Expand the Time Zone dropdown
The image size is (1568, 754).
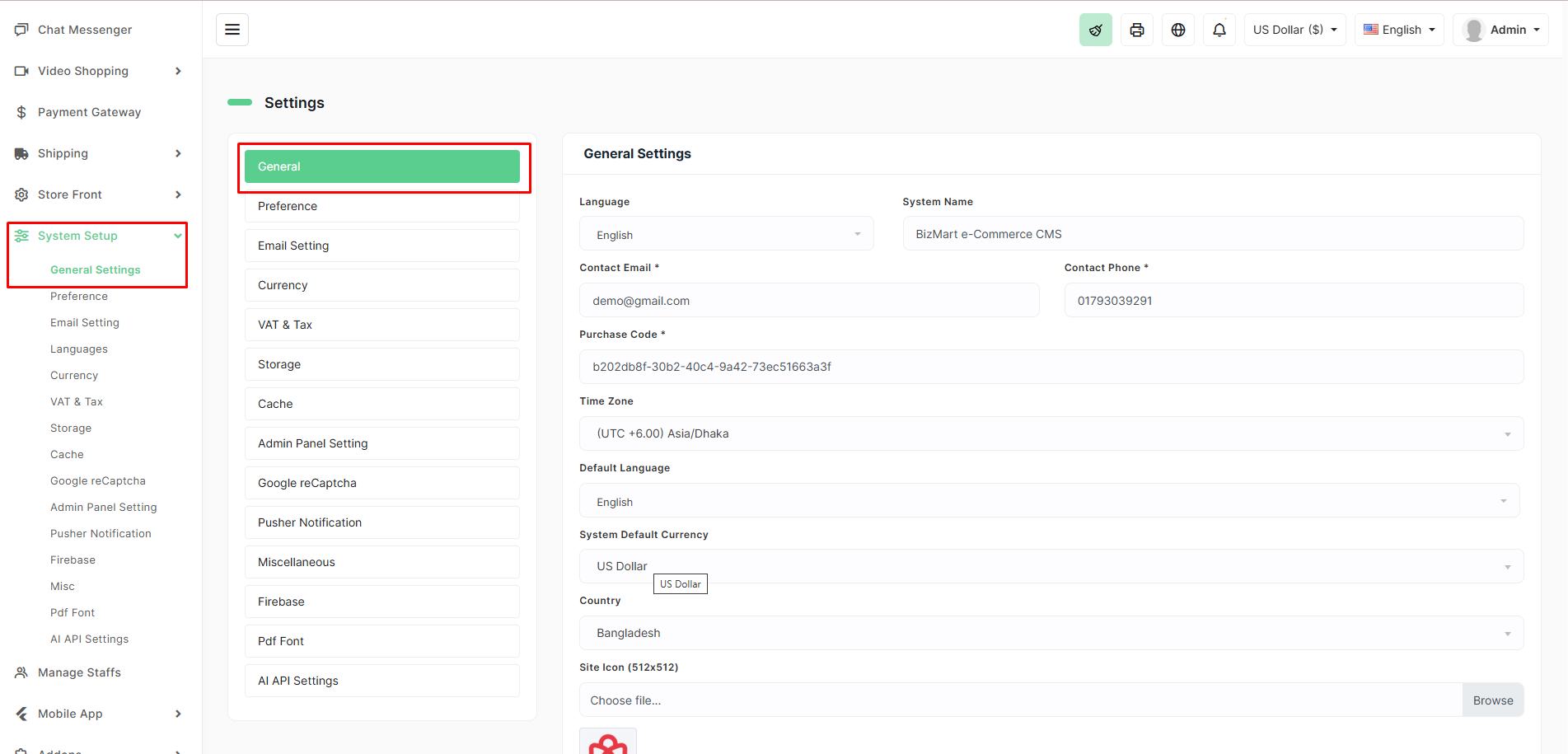pyautogui.click(x=1051, y=433)
